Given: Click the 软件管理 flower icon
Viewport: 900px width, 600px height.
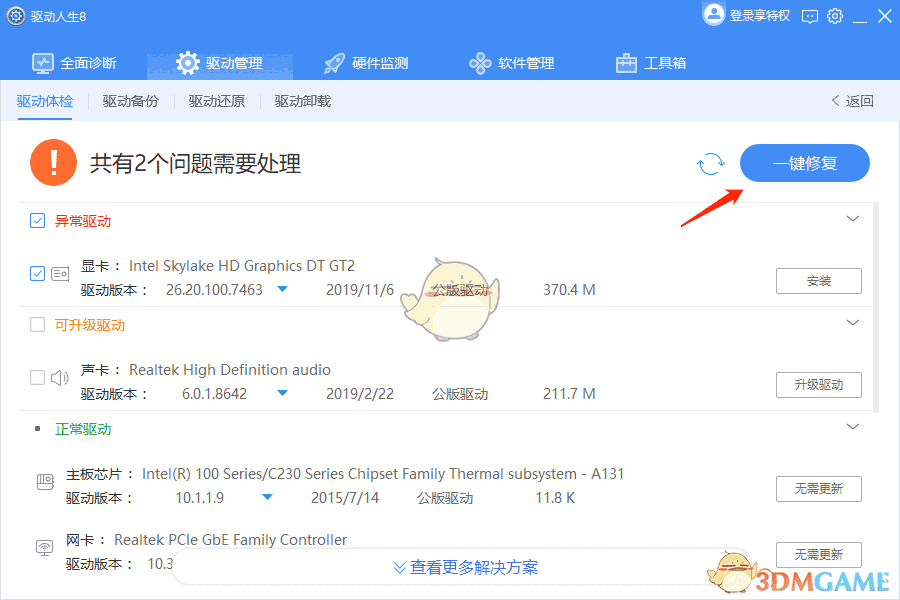Looking at the screenshot, I should [480, 63].
